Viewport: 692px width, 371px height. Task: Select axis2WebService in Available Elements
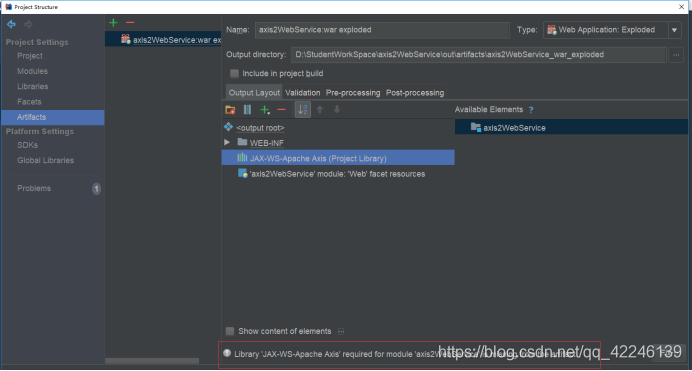571,127
